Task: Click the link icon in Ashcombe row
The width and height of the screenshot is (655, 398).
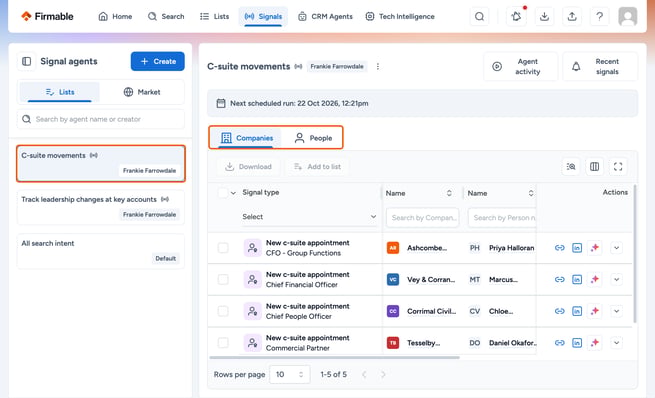Action: coord(559,248)
